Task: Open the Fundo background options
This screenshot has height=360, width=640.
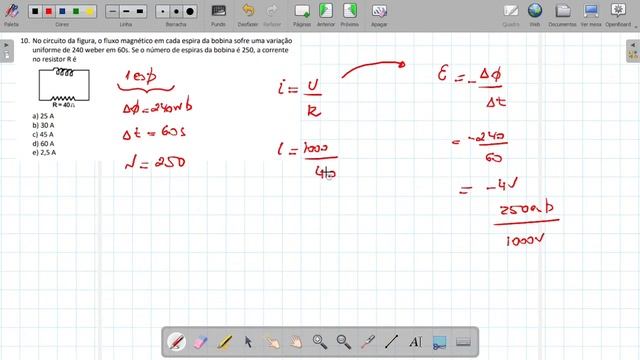Action: coord(218,15)
